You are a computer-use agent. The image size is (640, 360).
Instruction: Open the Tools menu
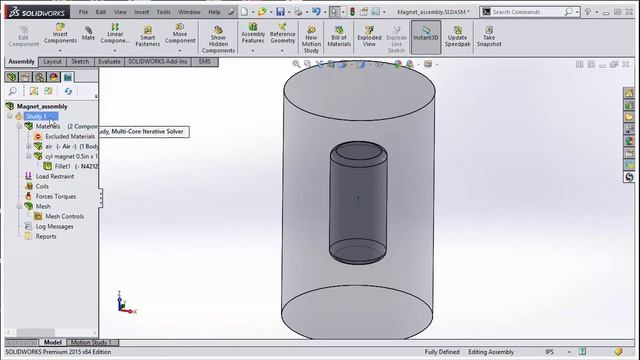click(163, 12)
